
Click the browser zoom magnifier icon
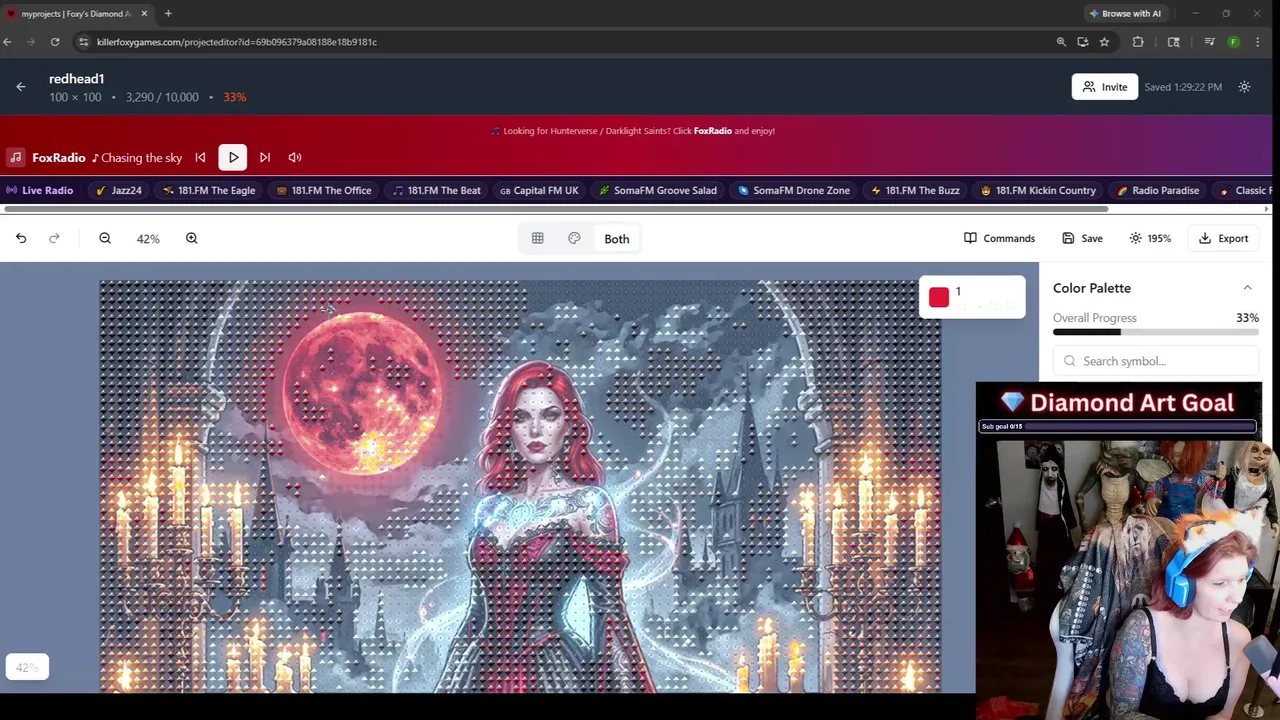(x=1061, y=42)
